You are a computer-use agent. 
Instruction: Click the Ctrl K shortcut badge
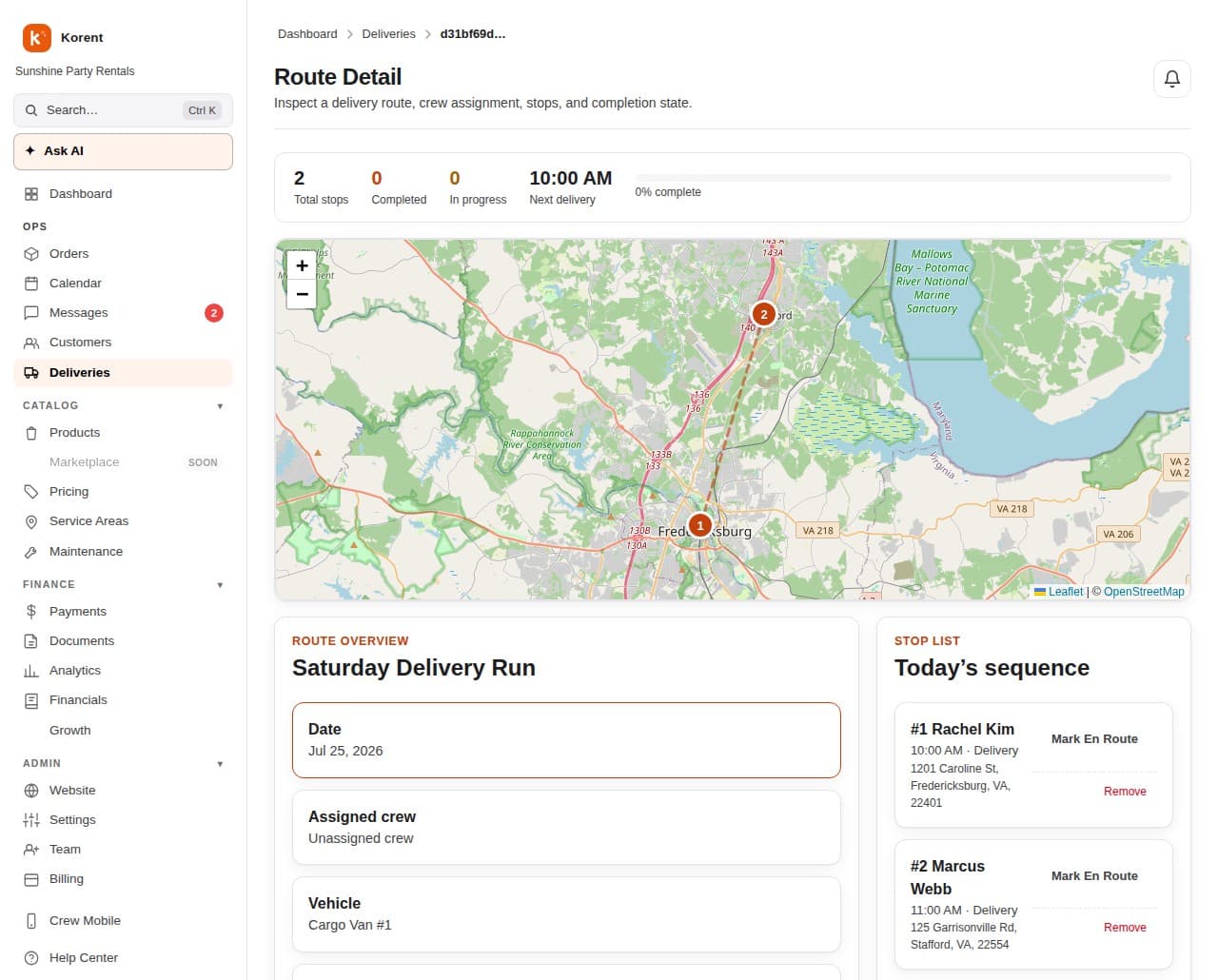click(203, 110)
